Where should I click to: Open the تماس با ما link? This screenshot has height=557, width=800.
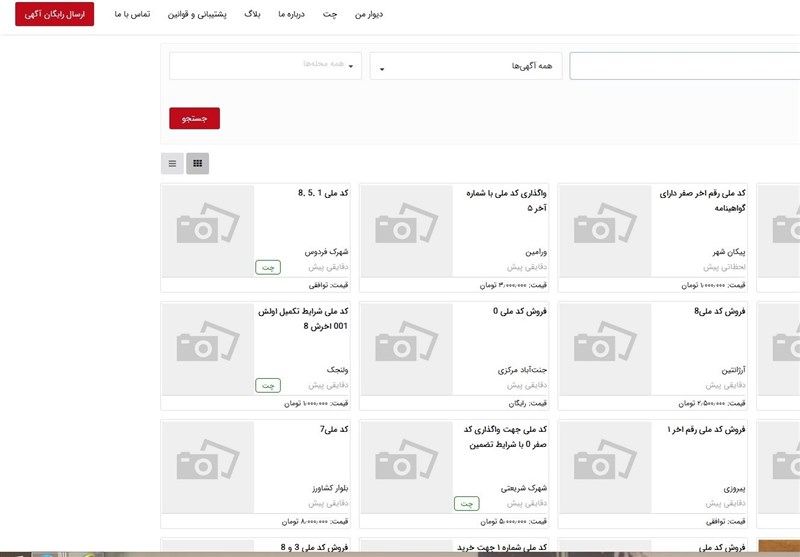pos(132,15)
